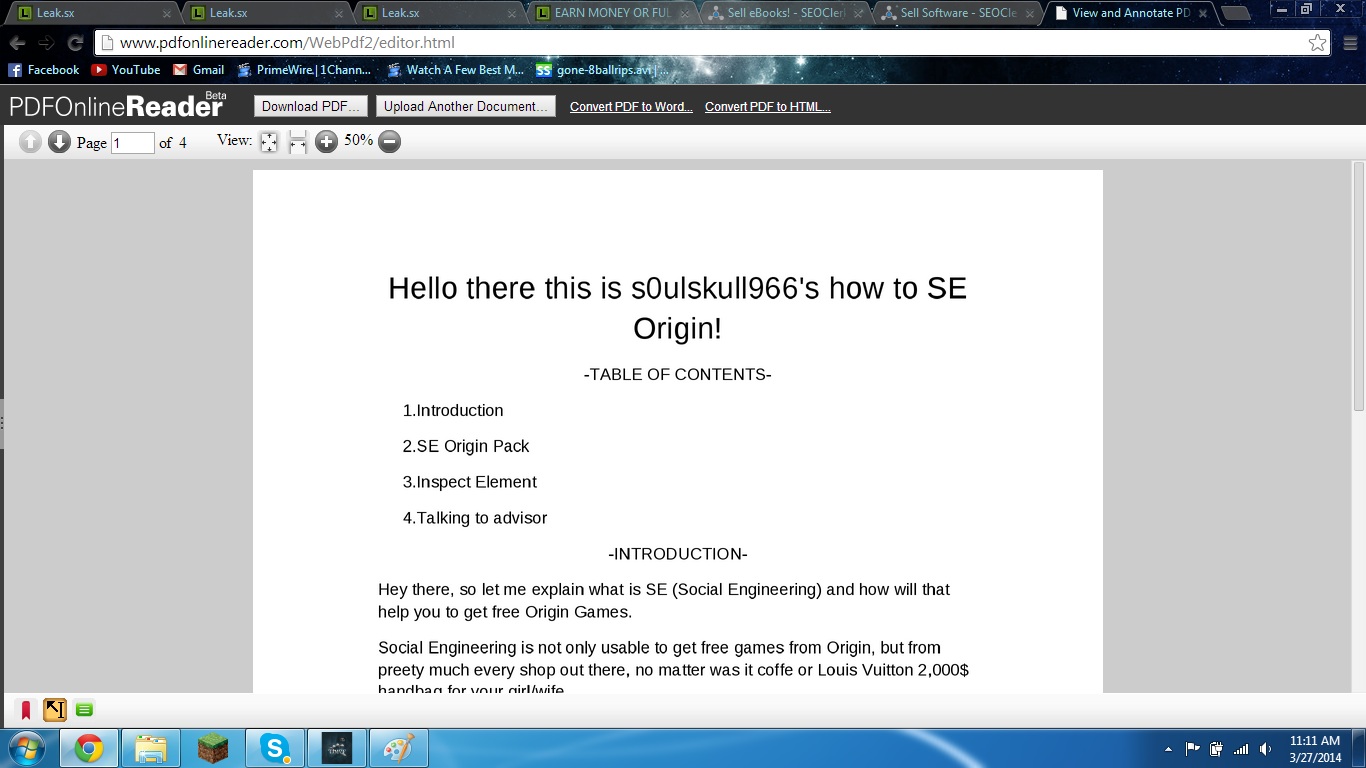Bookmark this page with the star
The image size is (1366, 768).
click(1318, 43)
